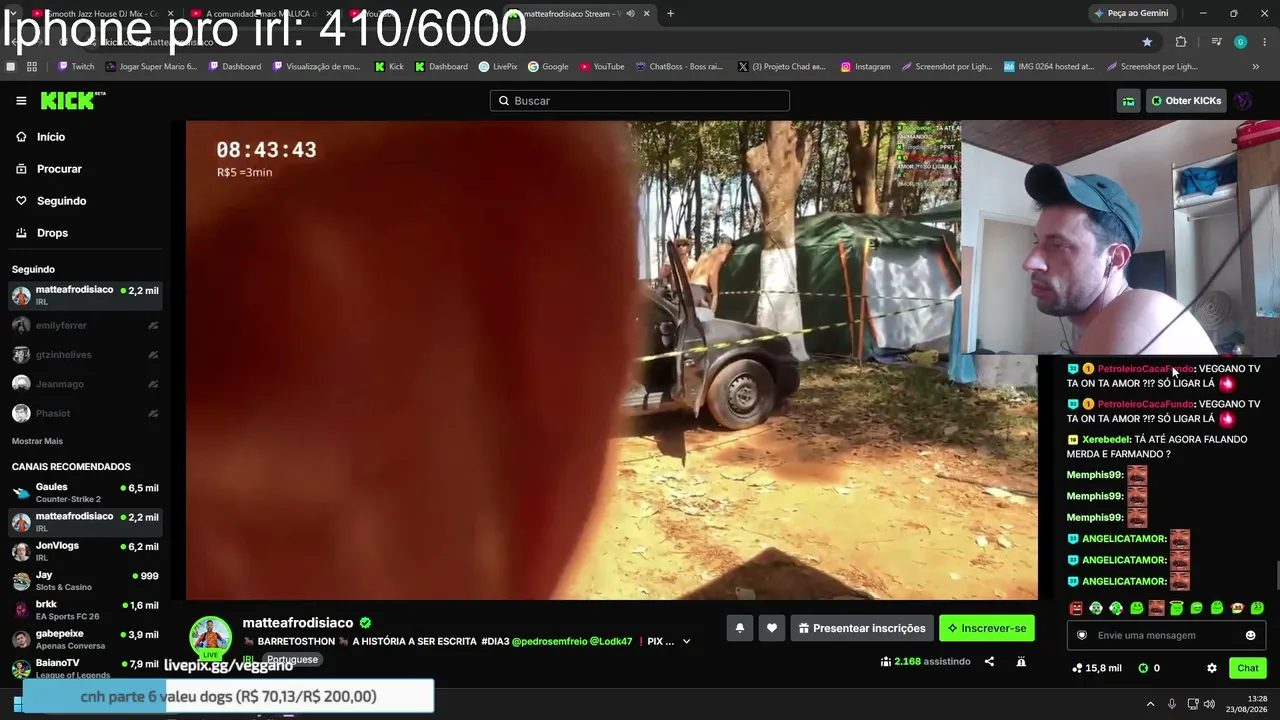Click the 15,8 mil channel points counter
The height and width of the screenshot is (720, 1280).
1097,668
